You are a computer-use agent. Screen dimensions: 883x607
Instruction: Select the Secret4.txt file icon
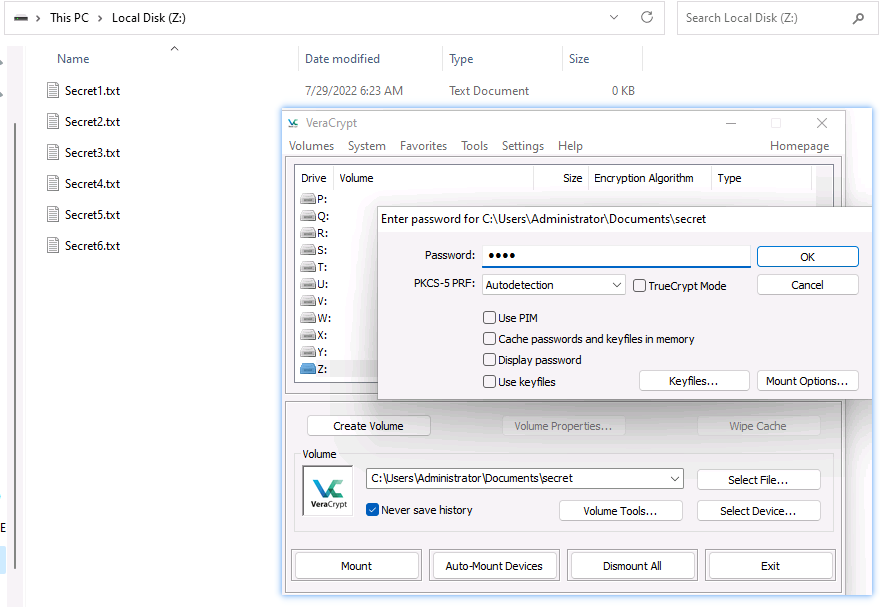[x=54, y=184]
